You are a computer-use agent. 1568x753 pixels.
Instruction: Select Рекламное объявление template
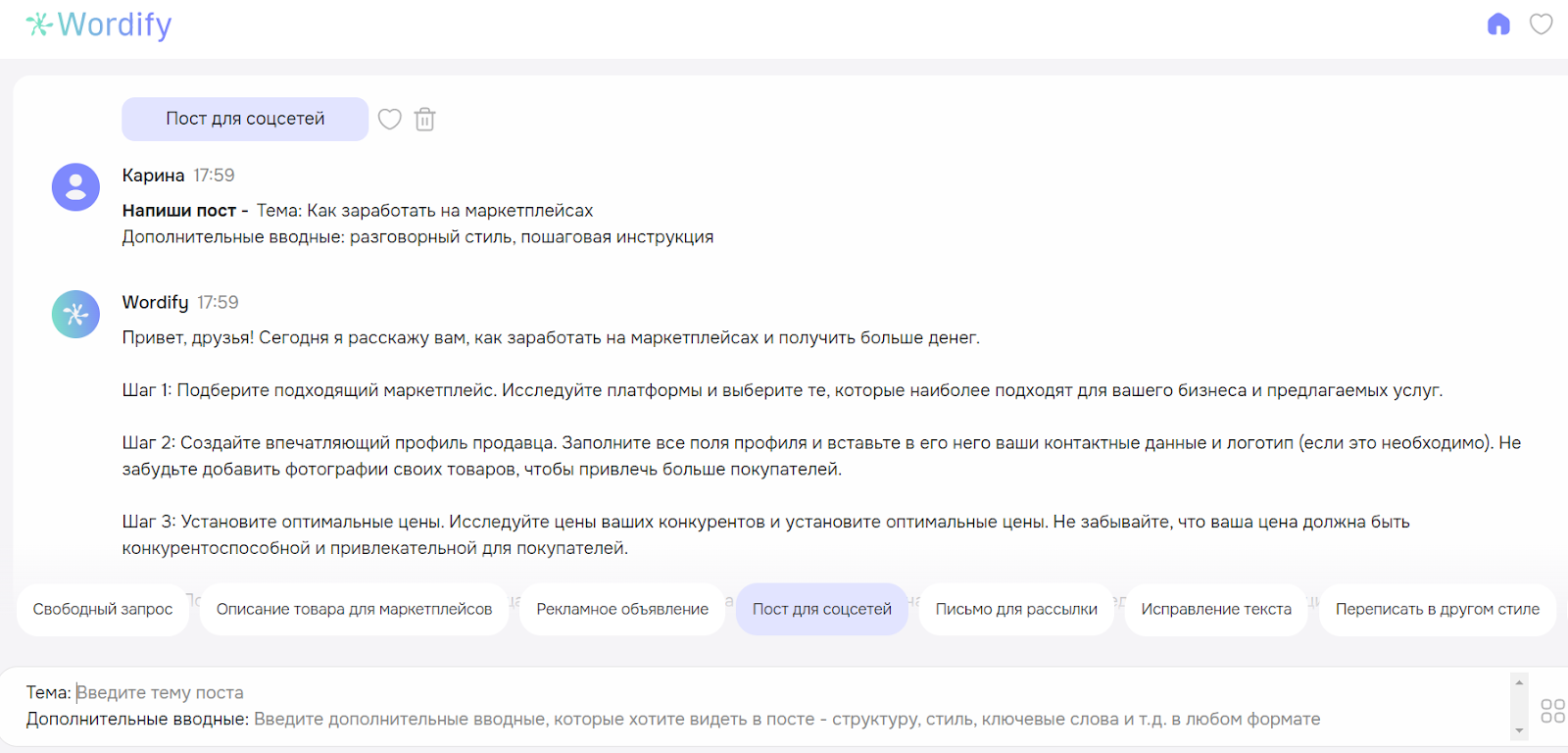(x=622, y=609)
